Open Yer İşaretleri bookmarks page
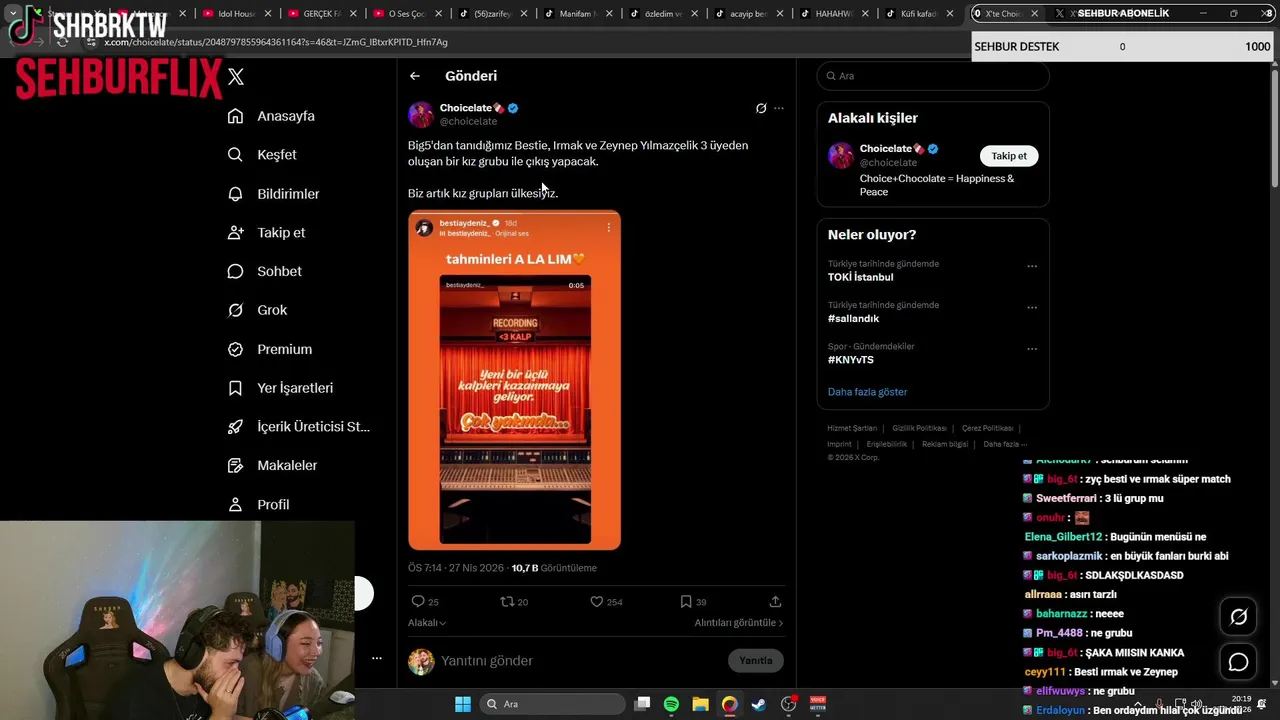Screen dimensions: 1280x720 280,388
